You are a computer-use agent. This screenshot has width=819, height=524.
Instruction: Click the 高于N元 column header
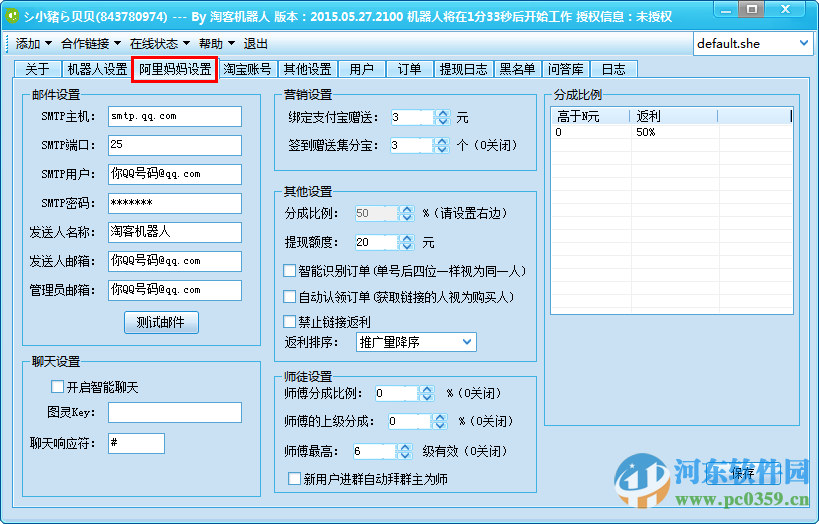(x=590, y=116)
